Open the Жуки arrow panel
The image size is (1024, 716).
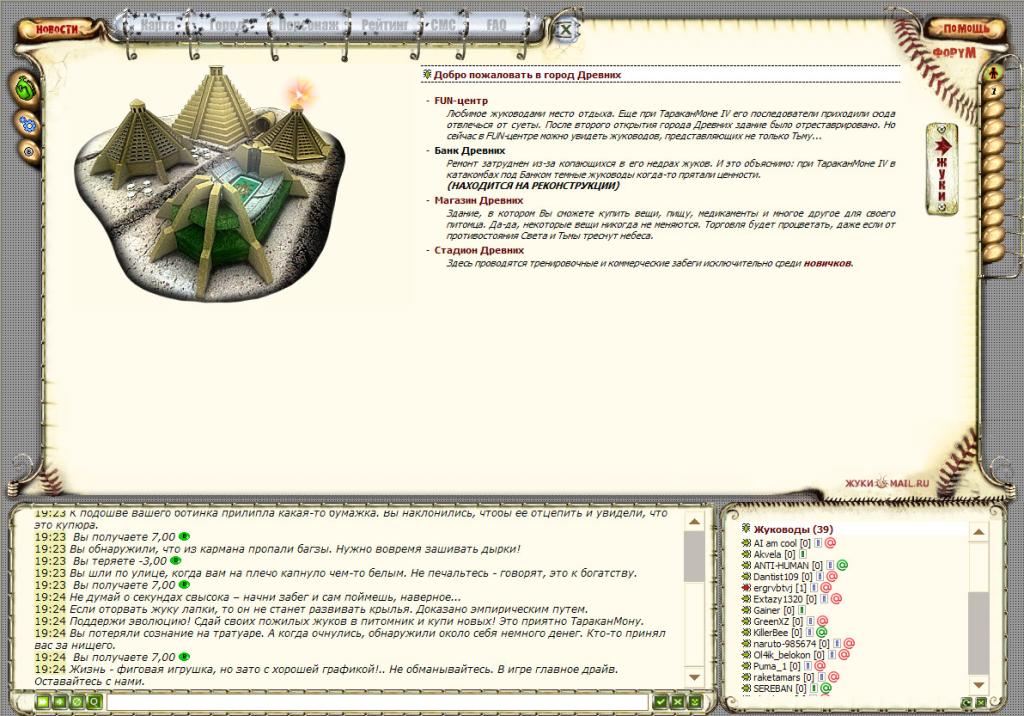tap(941, 168)
